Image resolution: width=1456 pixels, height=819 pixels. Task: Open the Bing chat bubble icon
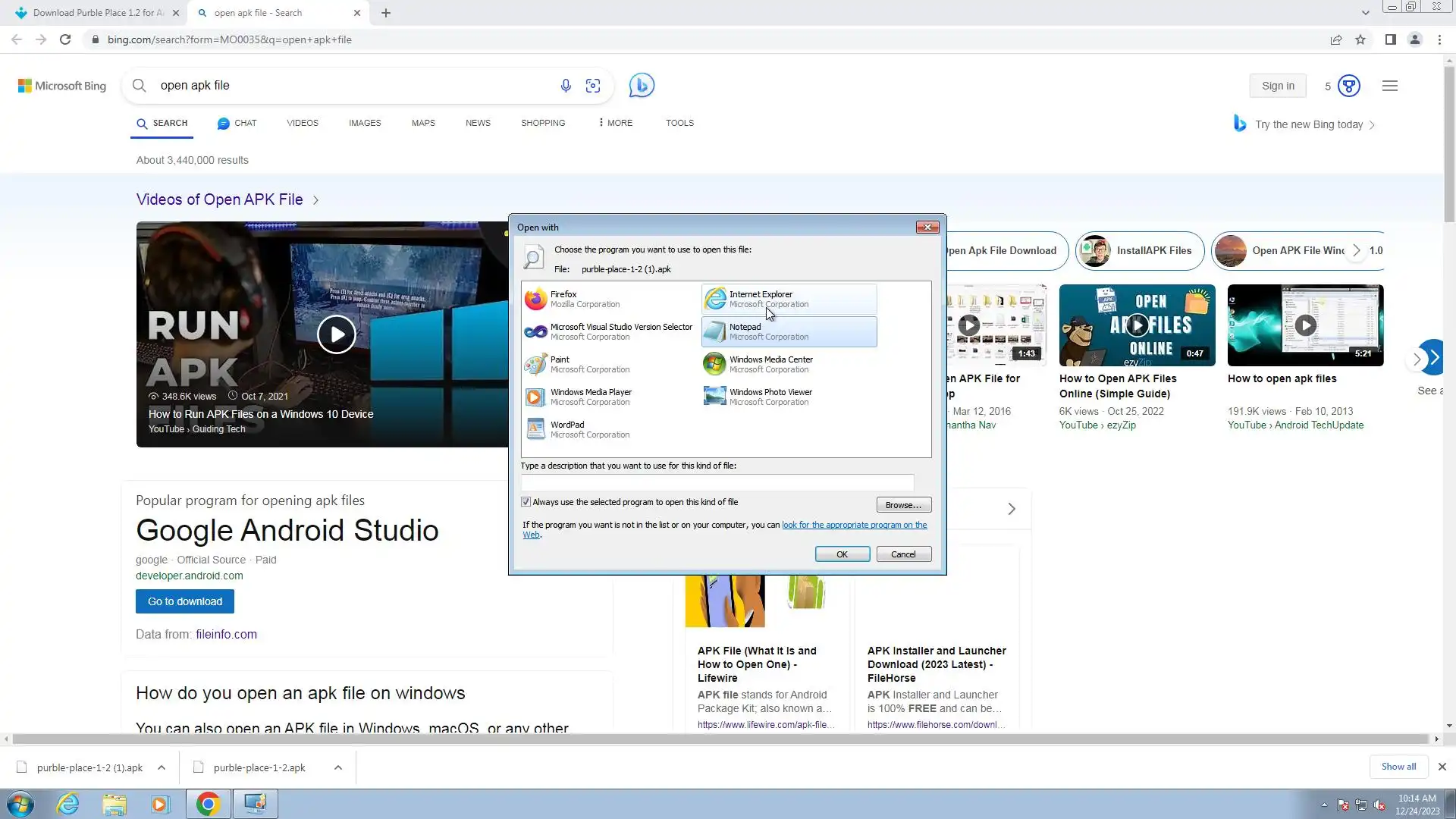click(642, 85)
